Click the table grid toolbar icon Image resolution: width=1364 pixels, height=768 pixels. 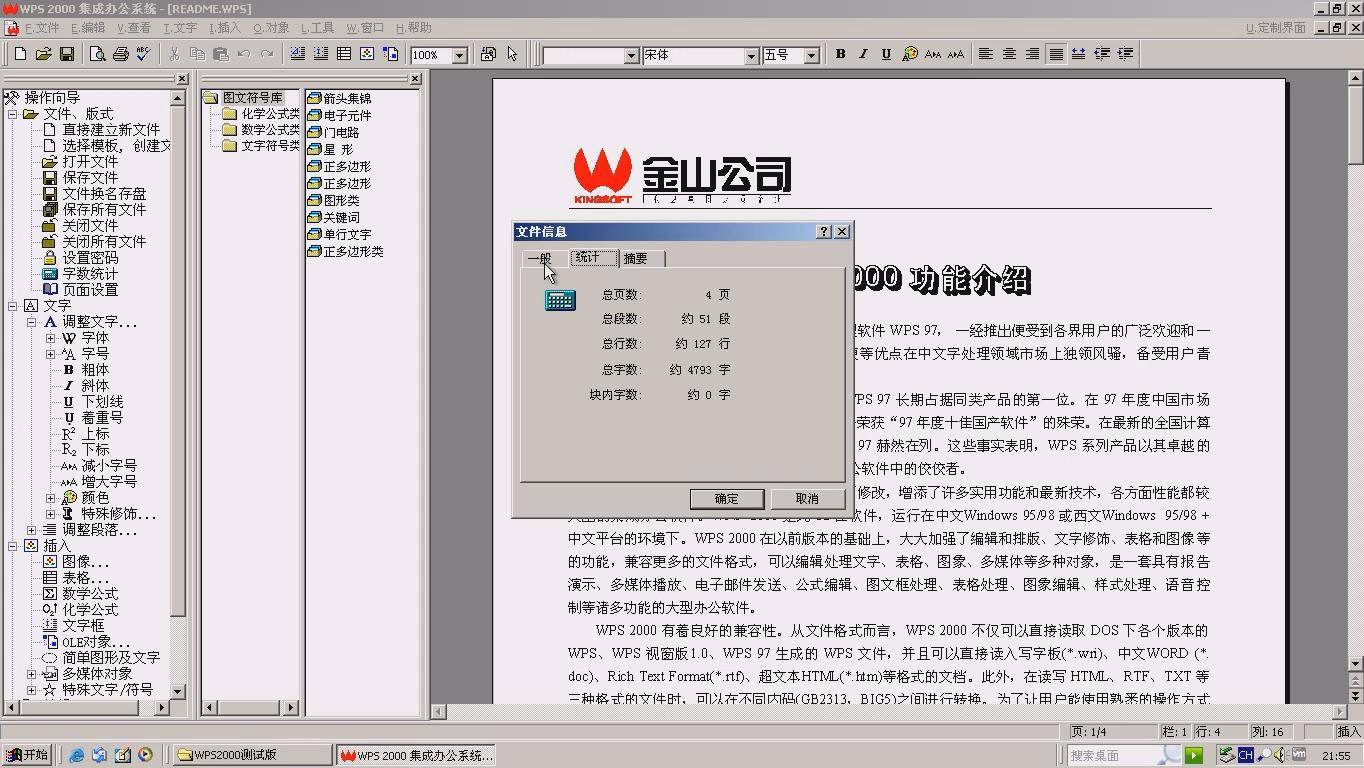coord(344,54)
